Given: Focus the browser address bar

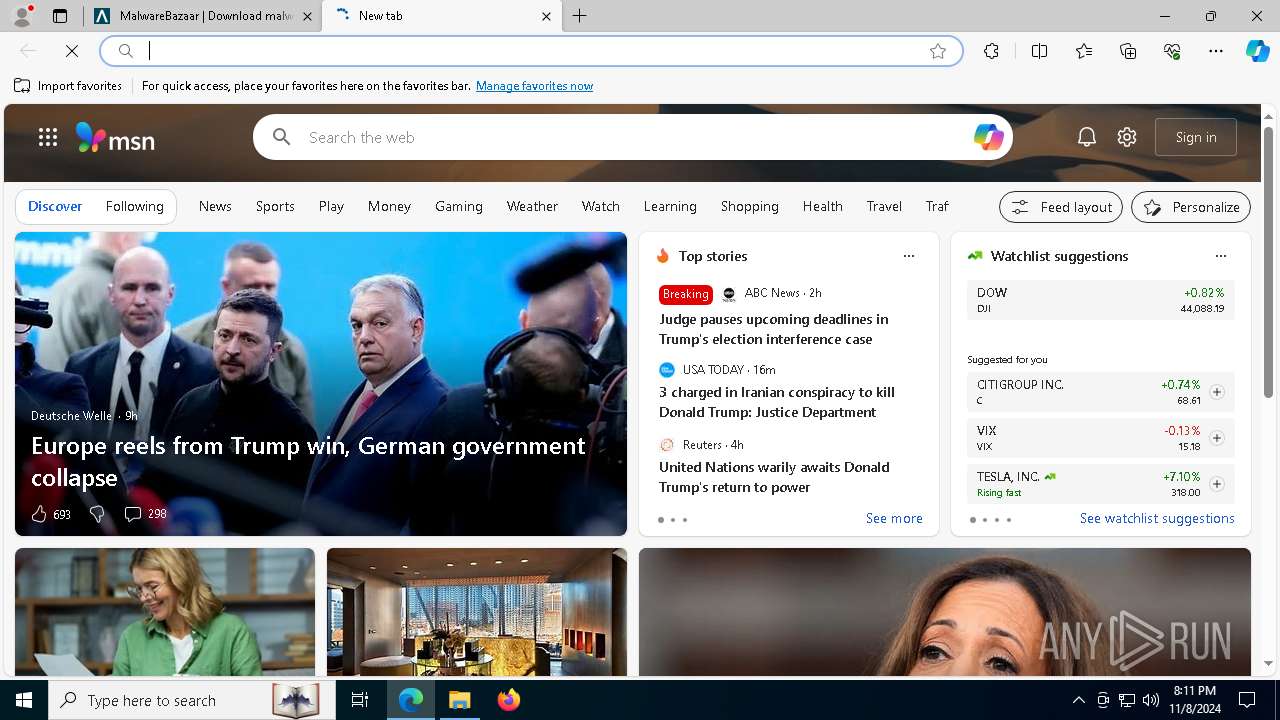Looking at the screenshot, I should pos(530,51).
